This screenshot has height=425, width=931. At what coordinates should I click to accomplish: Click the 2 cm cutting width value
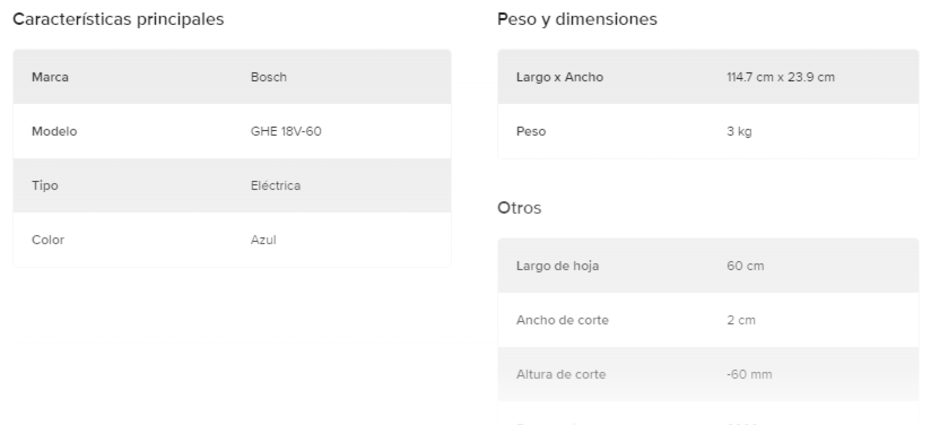(739, 320)
